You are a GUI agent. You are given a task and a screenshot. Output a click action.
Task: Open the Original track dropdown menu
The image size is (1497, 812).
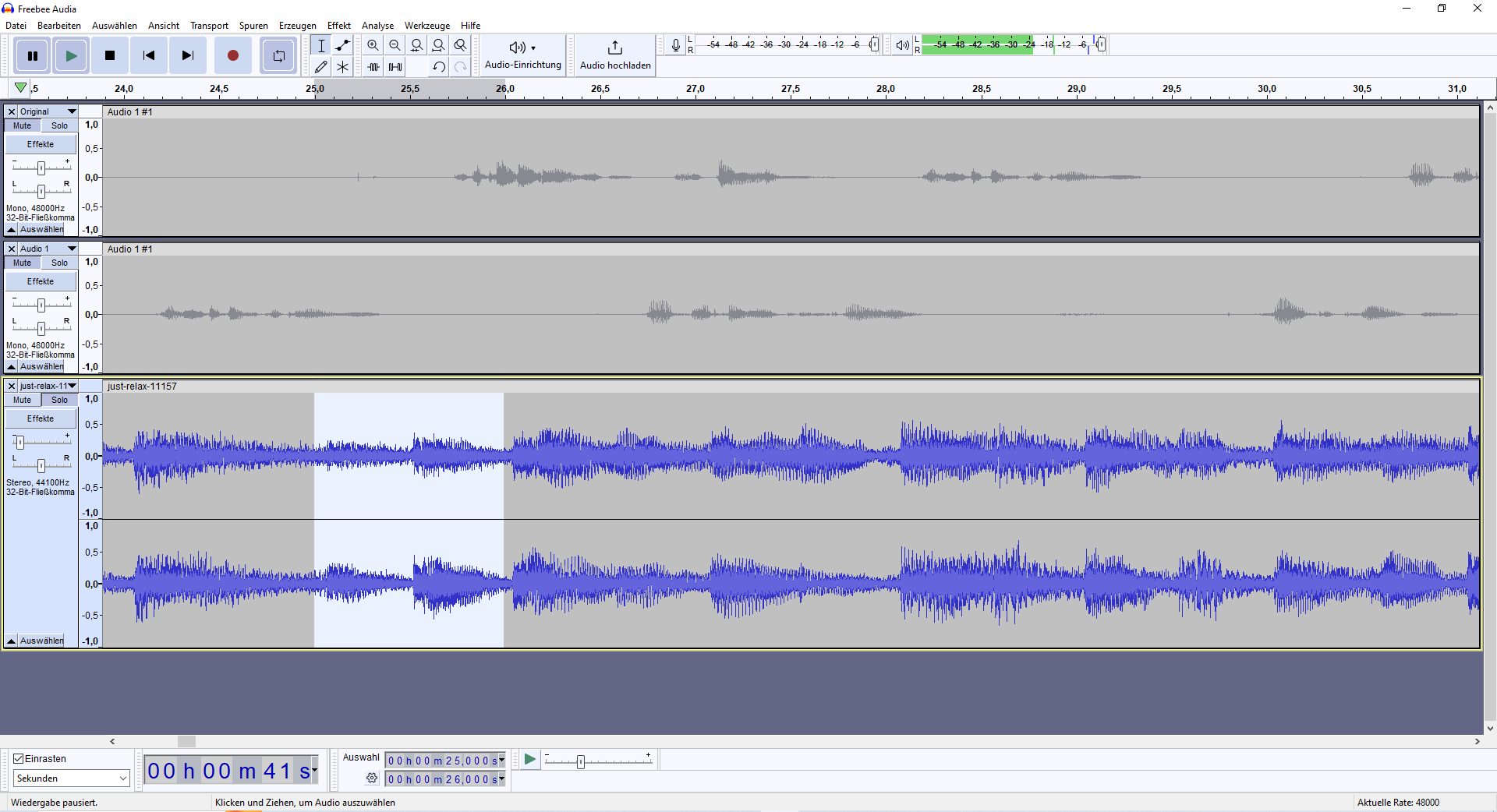tap(48, 111)
